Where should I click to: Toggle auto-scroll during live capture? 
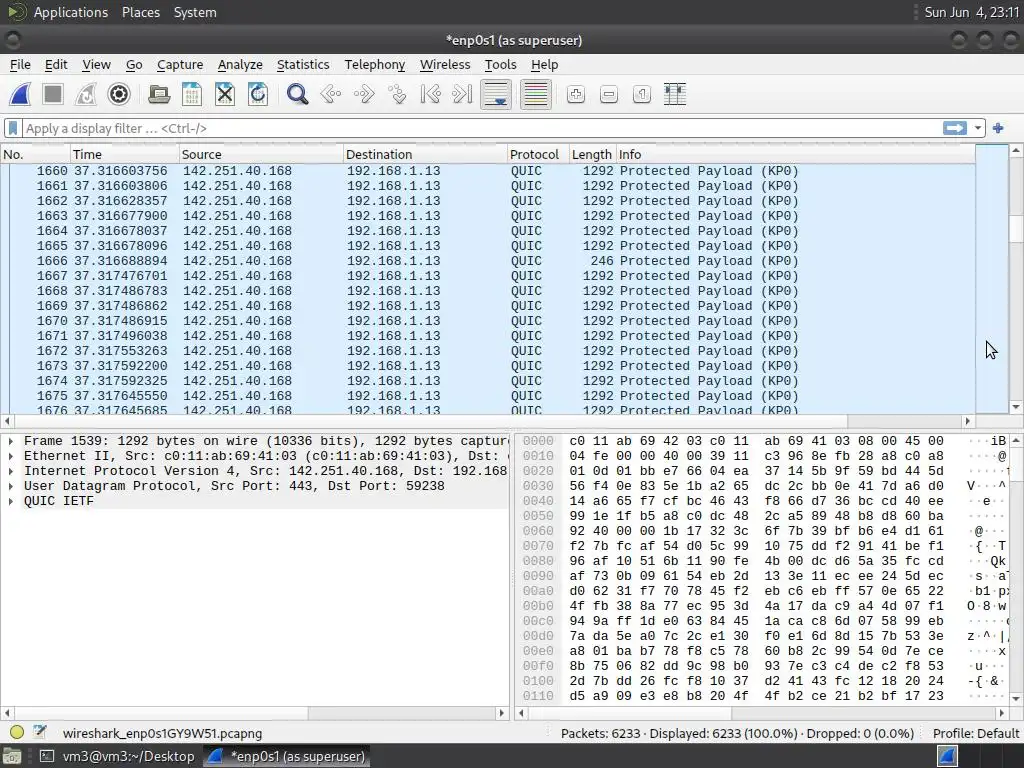496,94
